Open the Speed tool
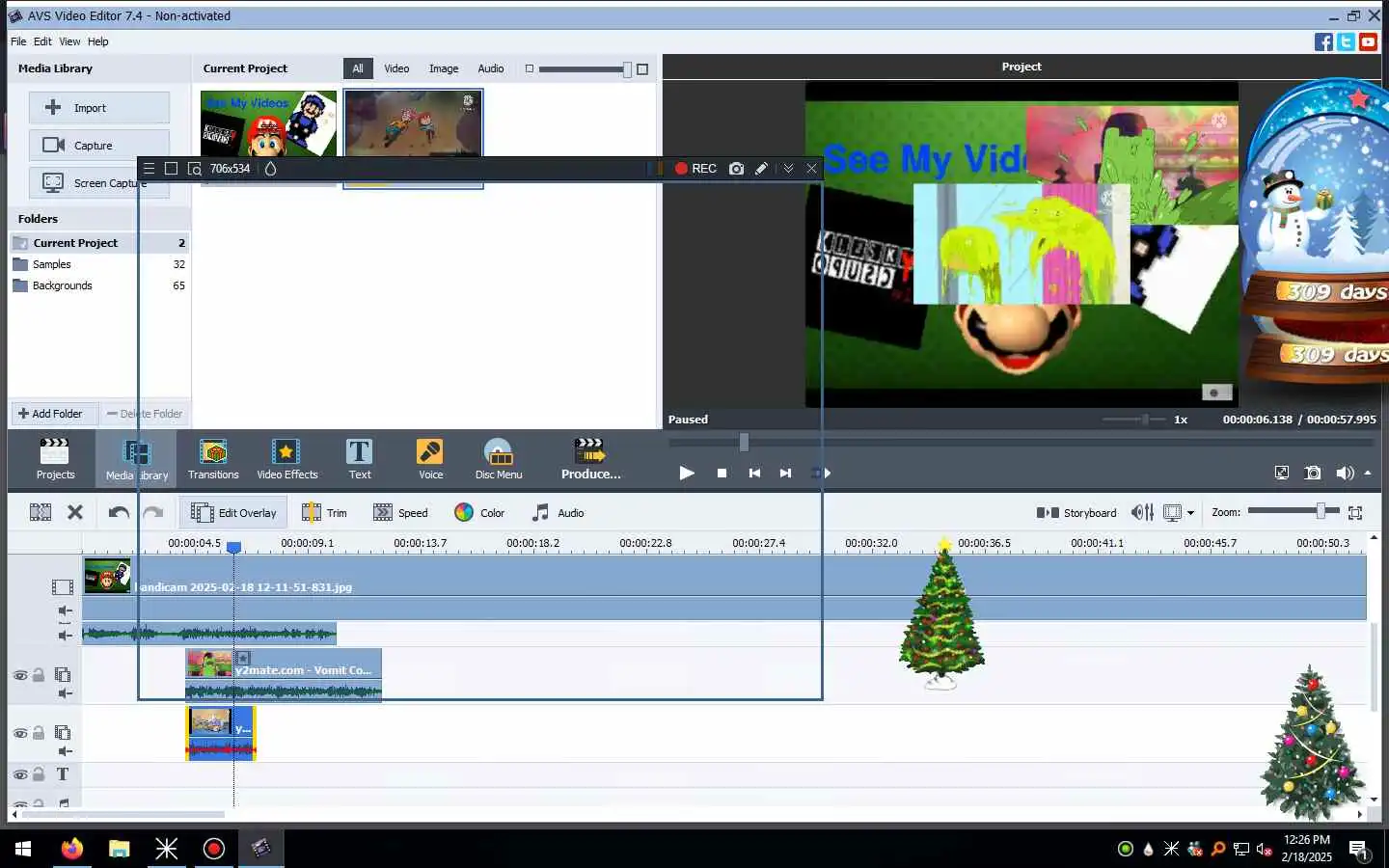 point(400,512)
